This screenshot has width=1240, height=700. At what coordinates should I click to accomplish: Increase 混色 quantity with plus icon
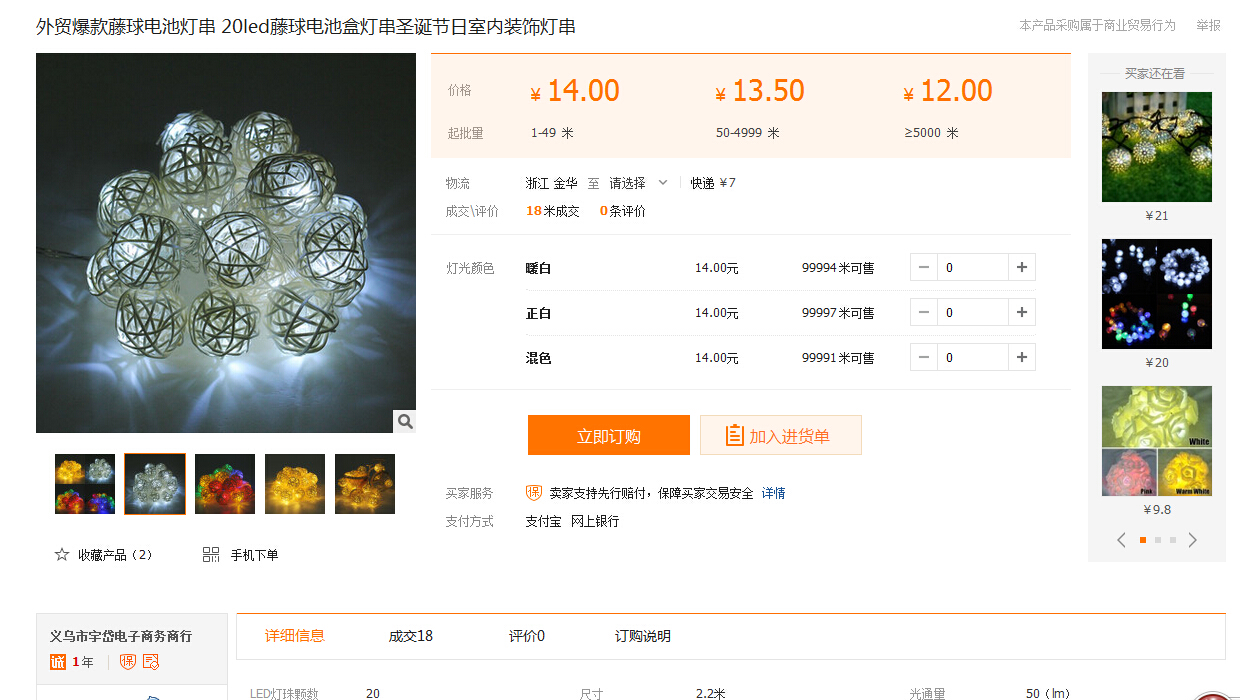(1022, 358)
